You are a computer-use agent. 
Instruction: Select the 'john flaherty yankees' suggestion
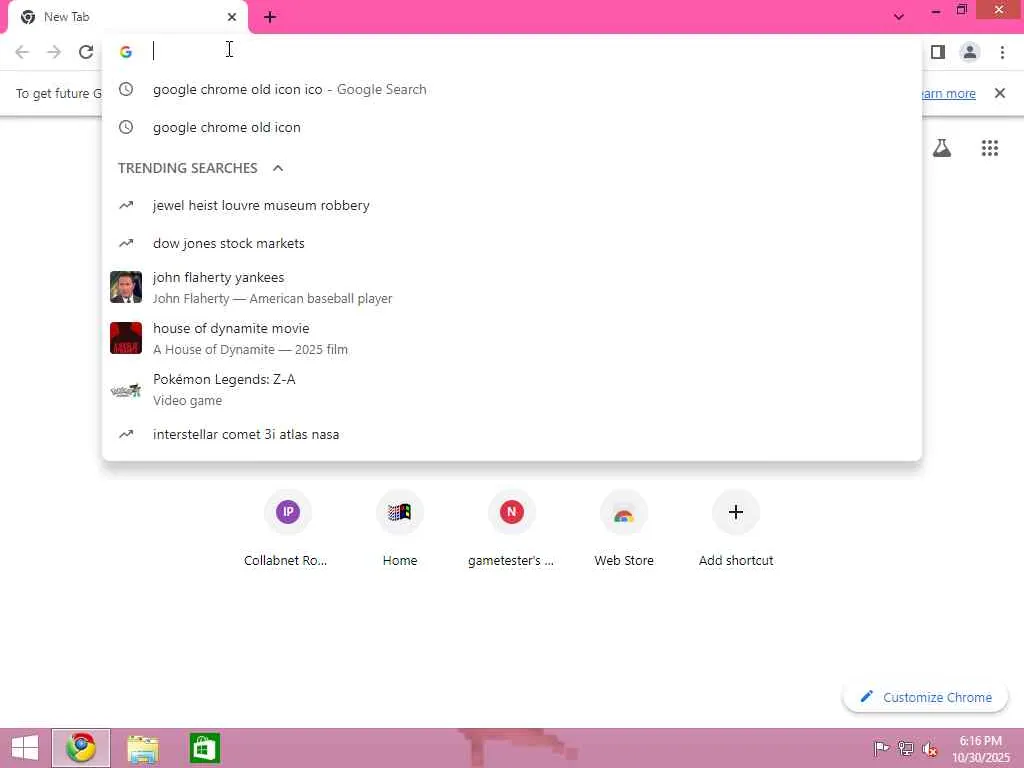pos(512,287)
